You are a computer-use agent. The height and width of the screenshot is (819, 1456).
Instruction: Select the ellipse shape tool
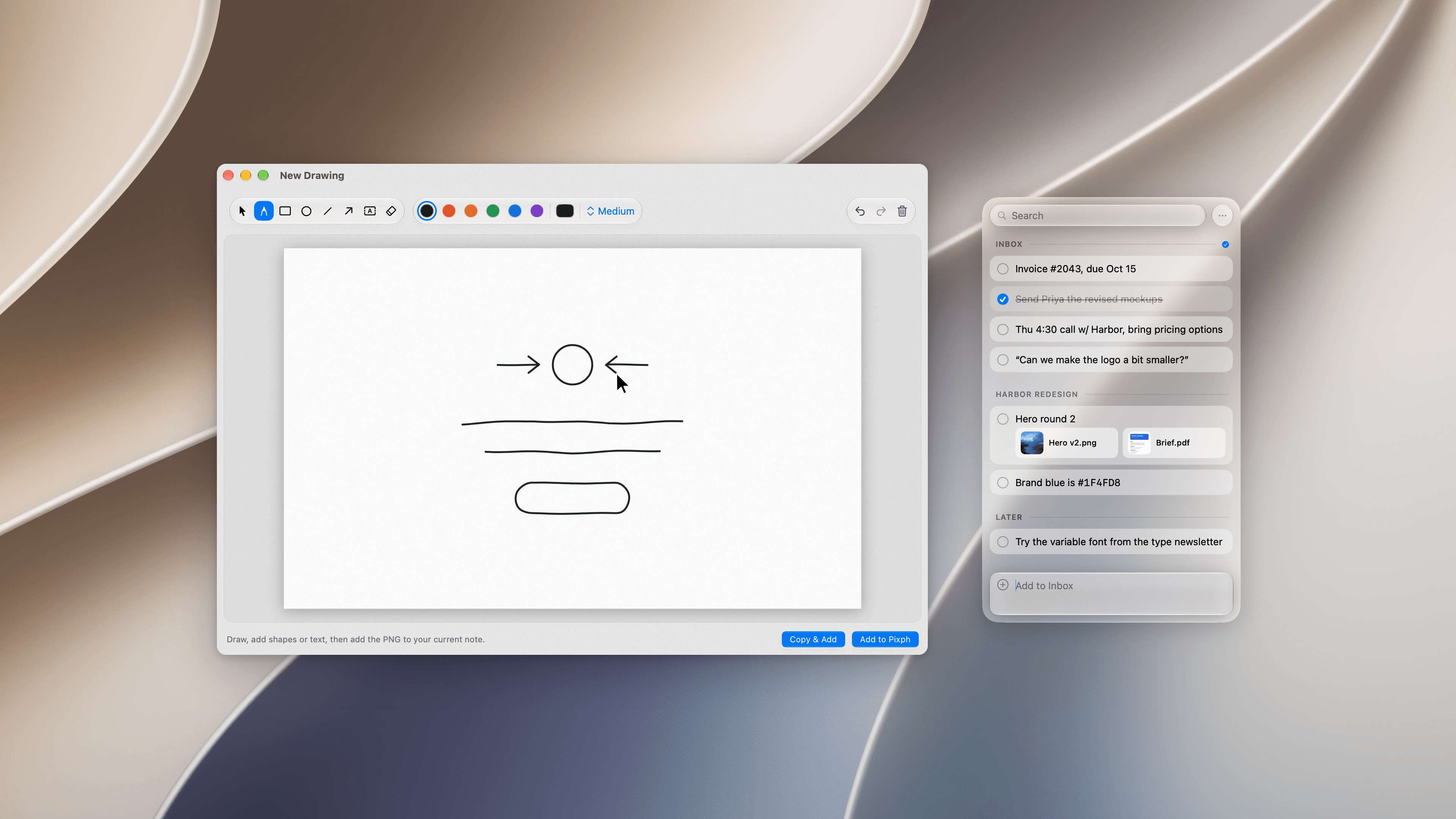coord(306,212)
